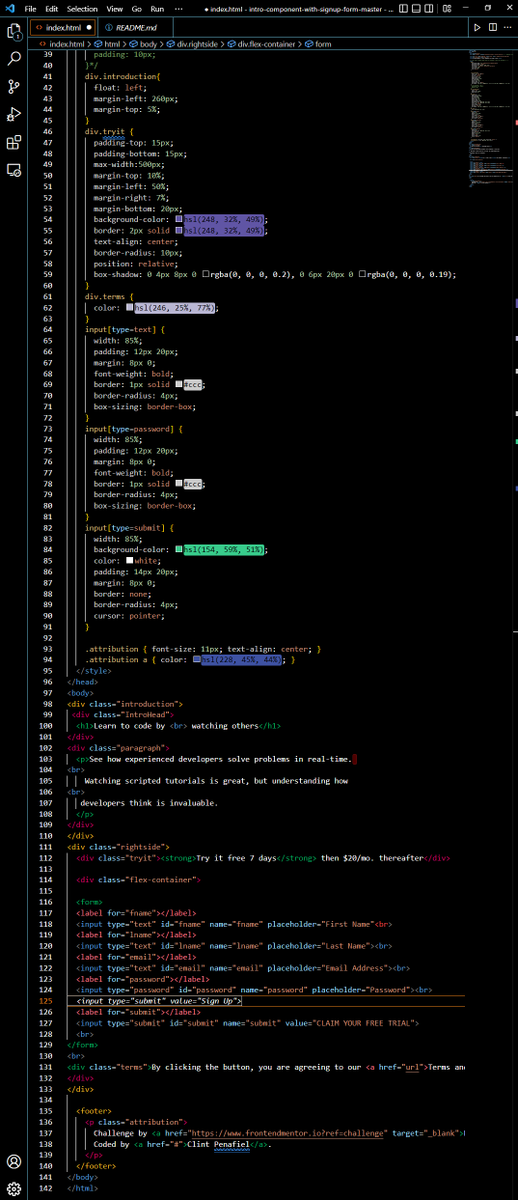Open the Source Control view
This screenshot has width=518, height=1200.
click(x=14, y=87)
